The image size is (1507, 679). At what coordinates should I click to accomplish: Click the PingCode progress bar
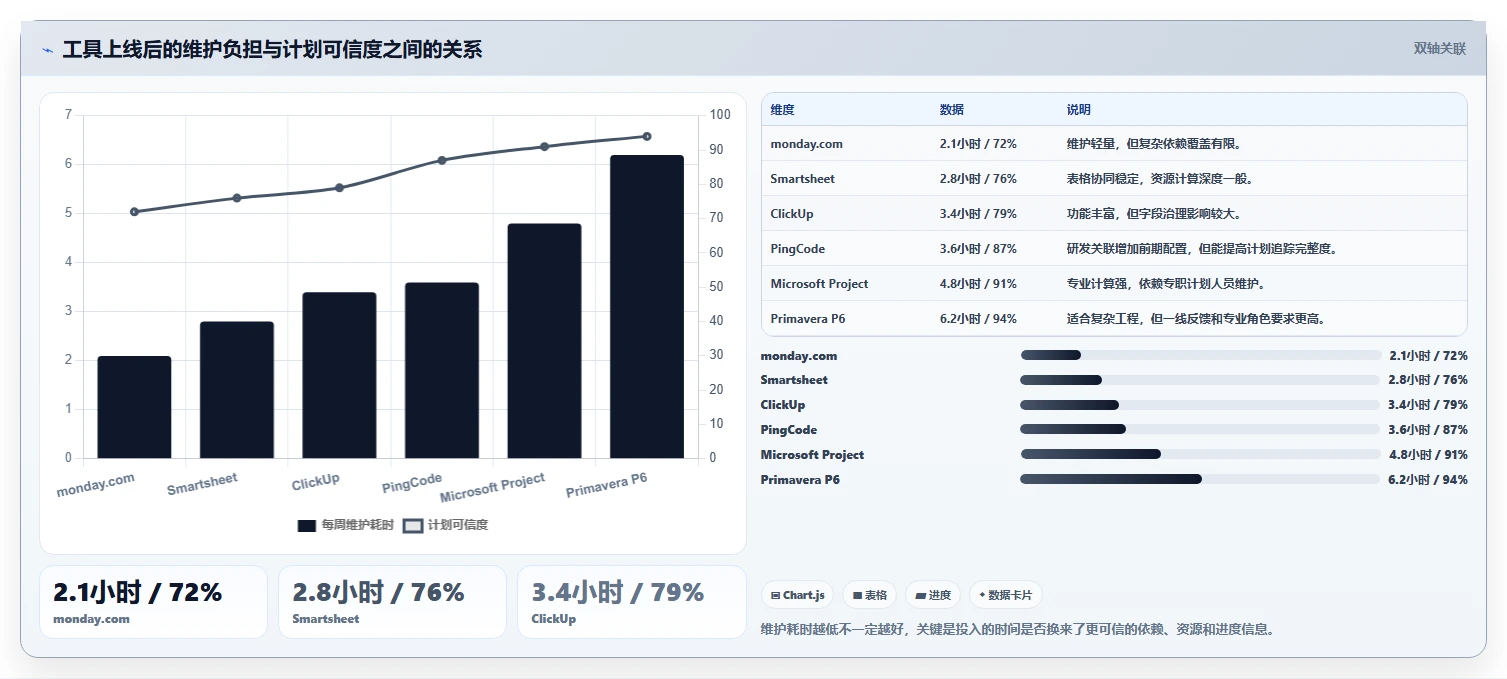click(x=1200, y=430)
